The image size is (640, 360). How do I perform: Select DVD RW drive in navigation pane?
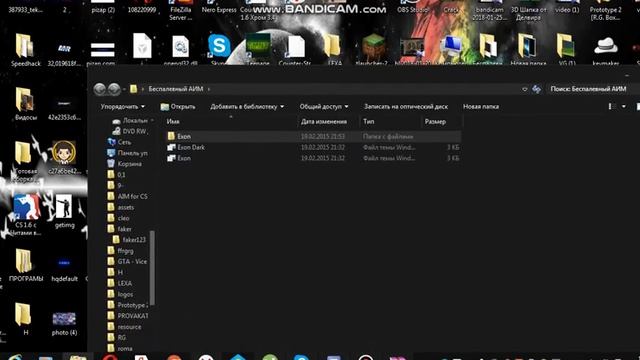[x=129, y=131]
